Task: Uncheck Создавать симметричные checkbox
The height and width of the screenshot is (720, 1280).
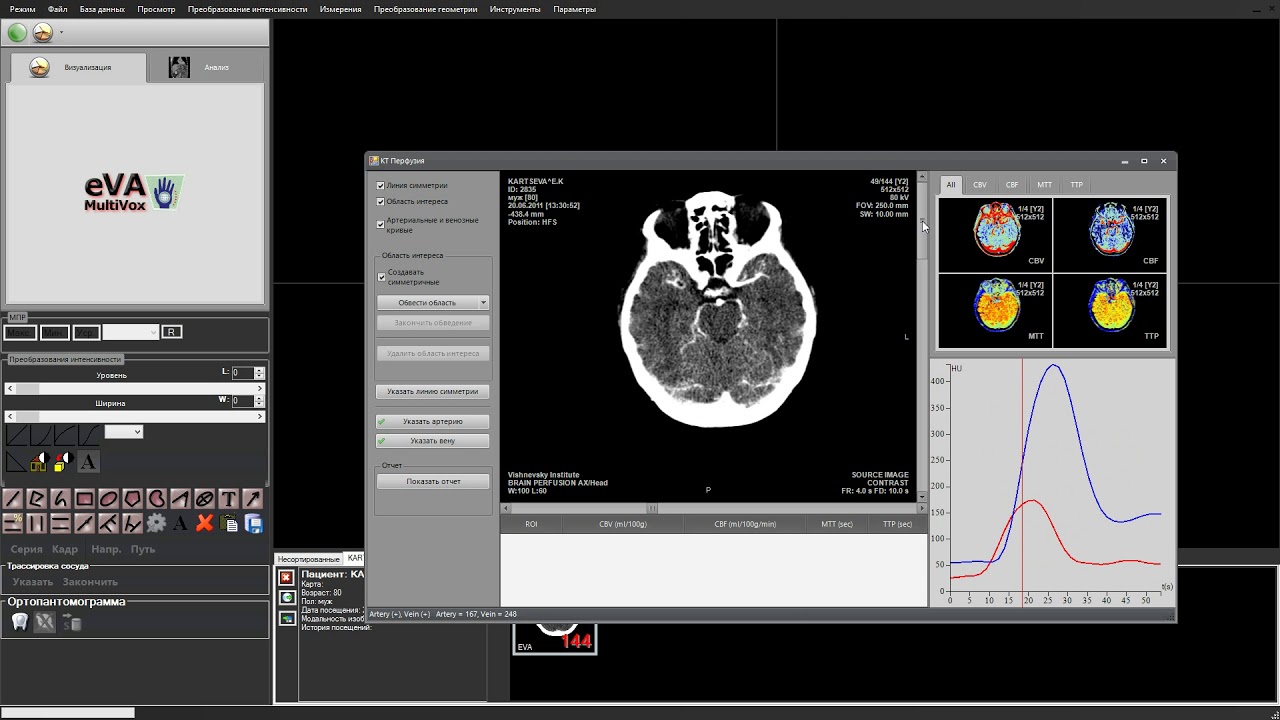Action: [x=381, y=277]
